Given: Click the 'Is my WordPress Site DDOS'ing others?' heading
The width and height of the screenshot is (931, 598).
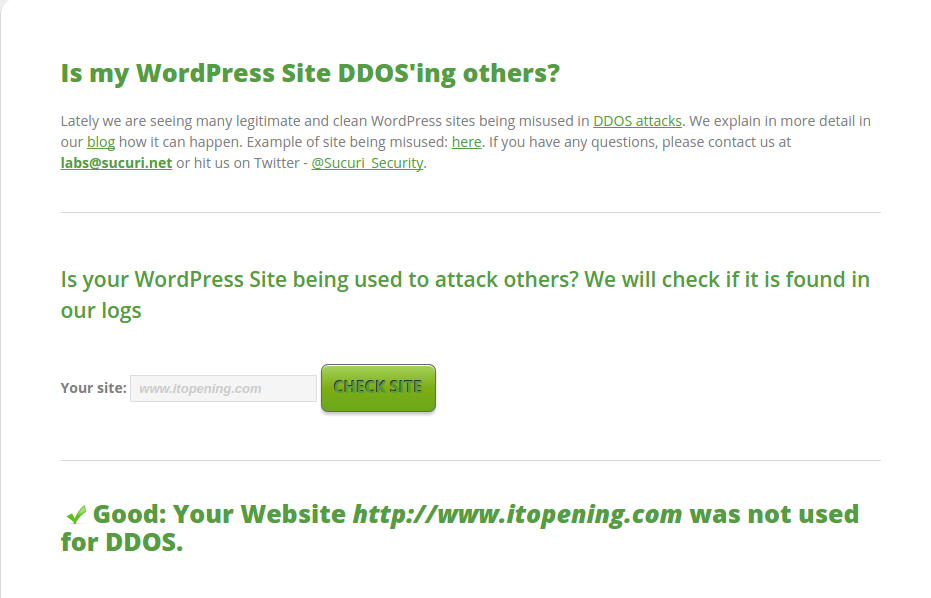Looking at the screenshot, I should coord(310,74).
